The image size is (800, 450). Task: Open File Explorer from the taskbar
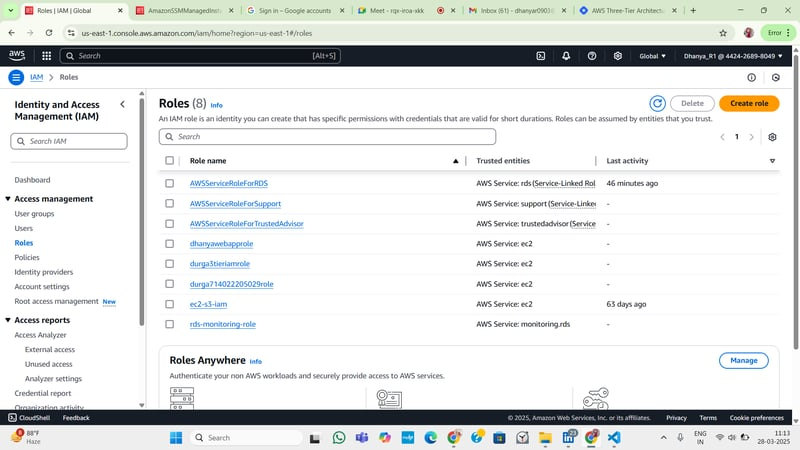tap(545, 438)
